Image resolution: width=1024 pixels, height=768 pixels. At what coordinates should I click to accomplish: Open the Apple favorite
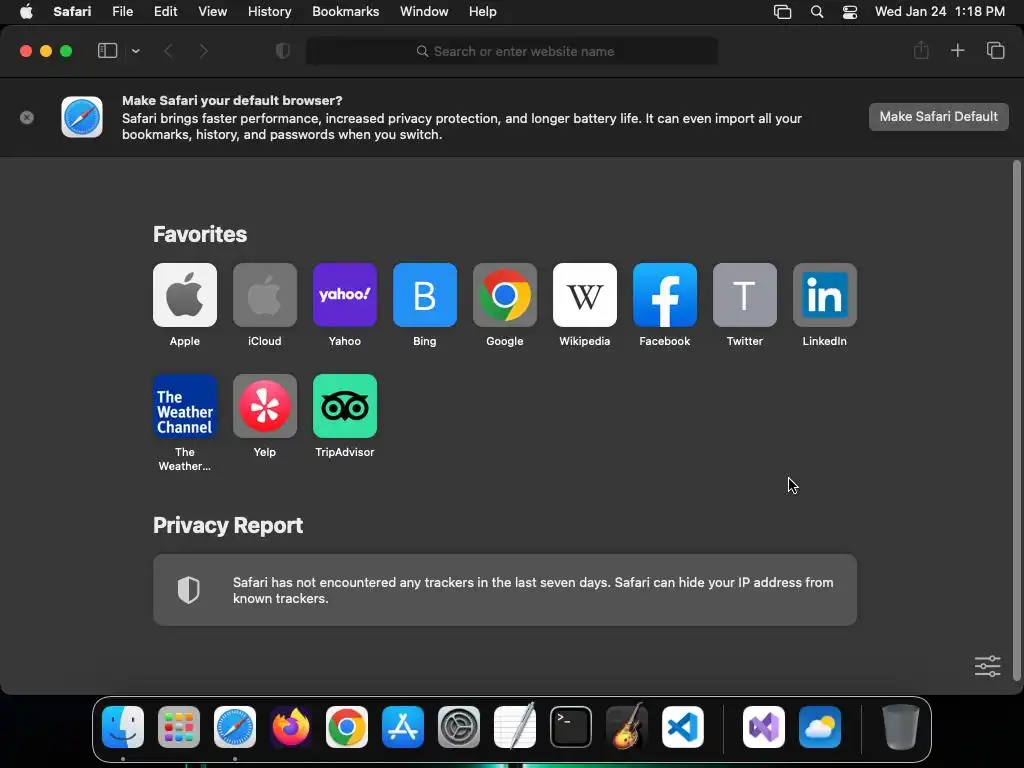(185, 295)
